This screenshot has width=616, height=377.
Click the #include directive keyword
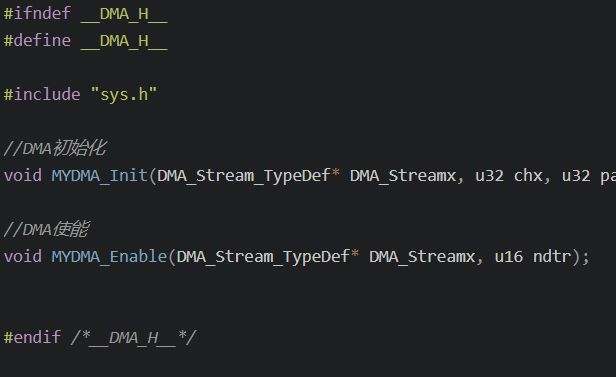point(42,95)
